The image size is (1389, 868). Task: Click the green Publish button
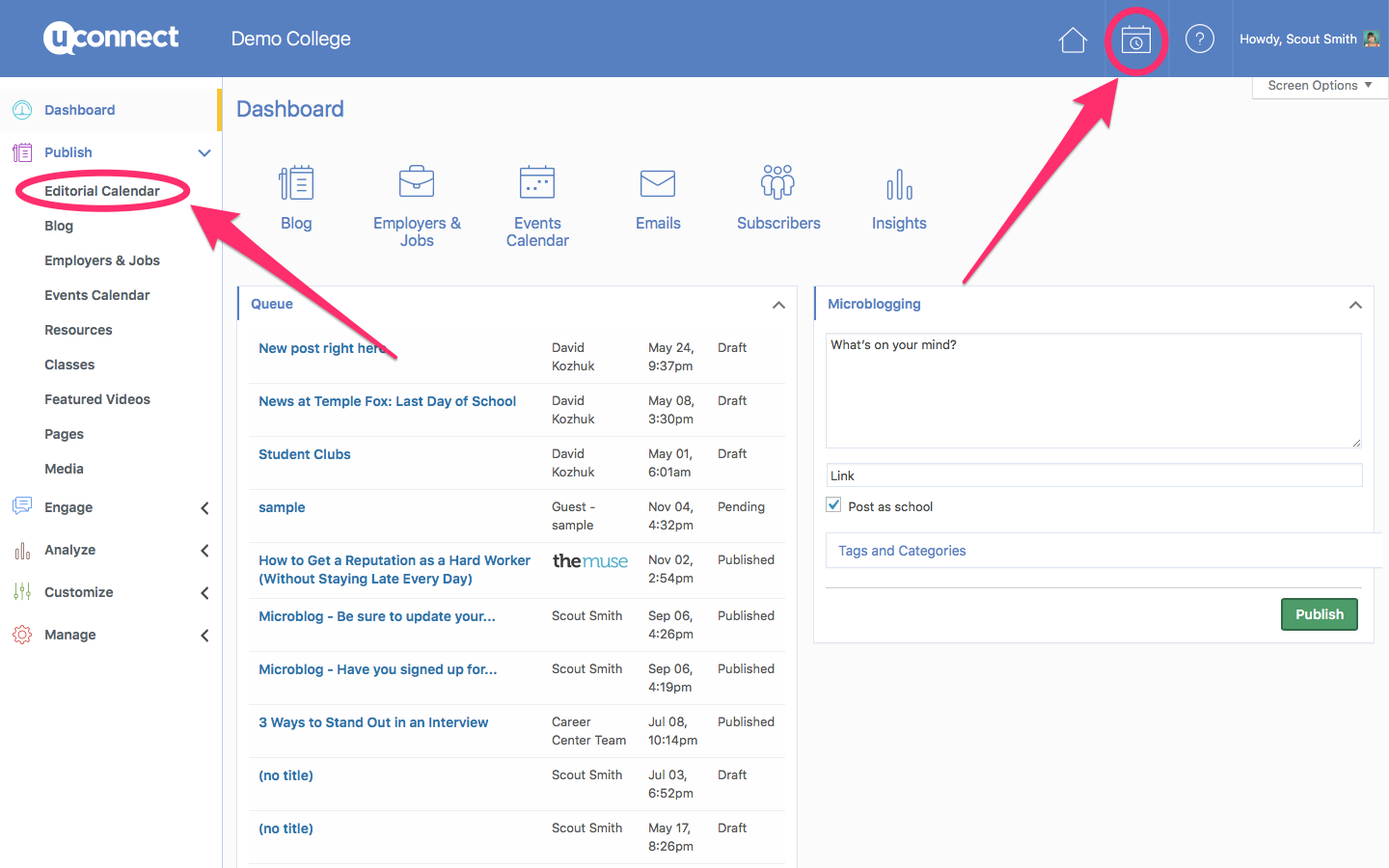pyautogui.click(x=1319, y=614)
